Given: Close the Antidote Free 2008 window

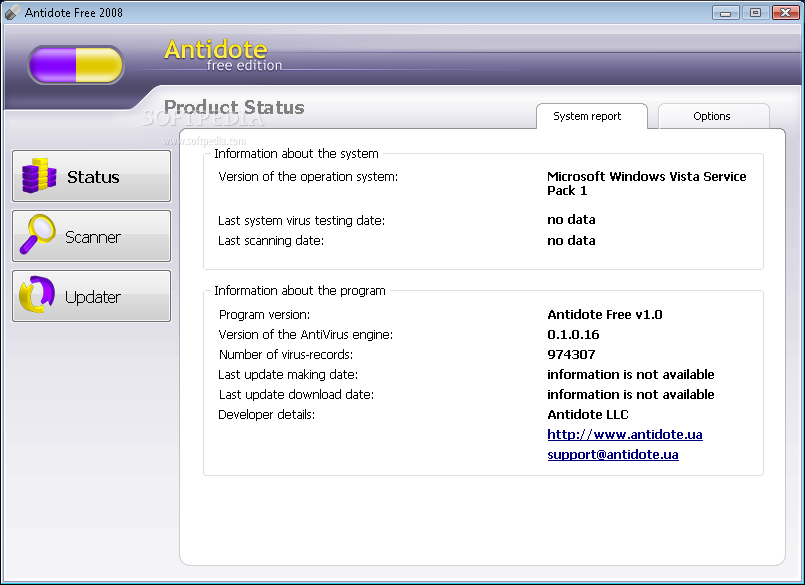Looking at the screenshot, I should (785, 12).
